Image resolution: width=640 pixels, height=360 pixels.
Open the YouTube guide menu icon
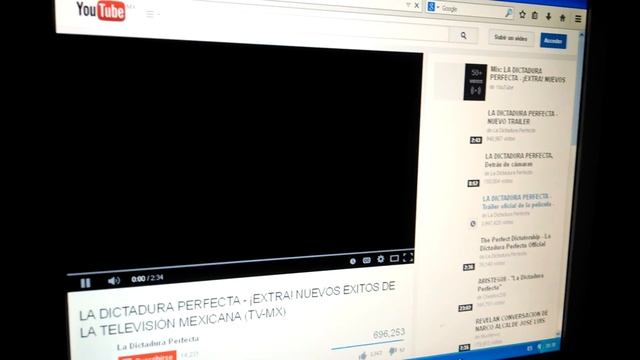[150, 14]
